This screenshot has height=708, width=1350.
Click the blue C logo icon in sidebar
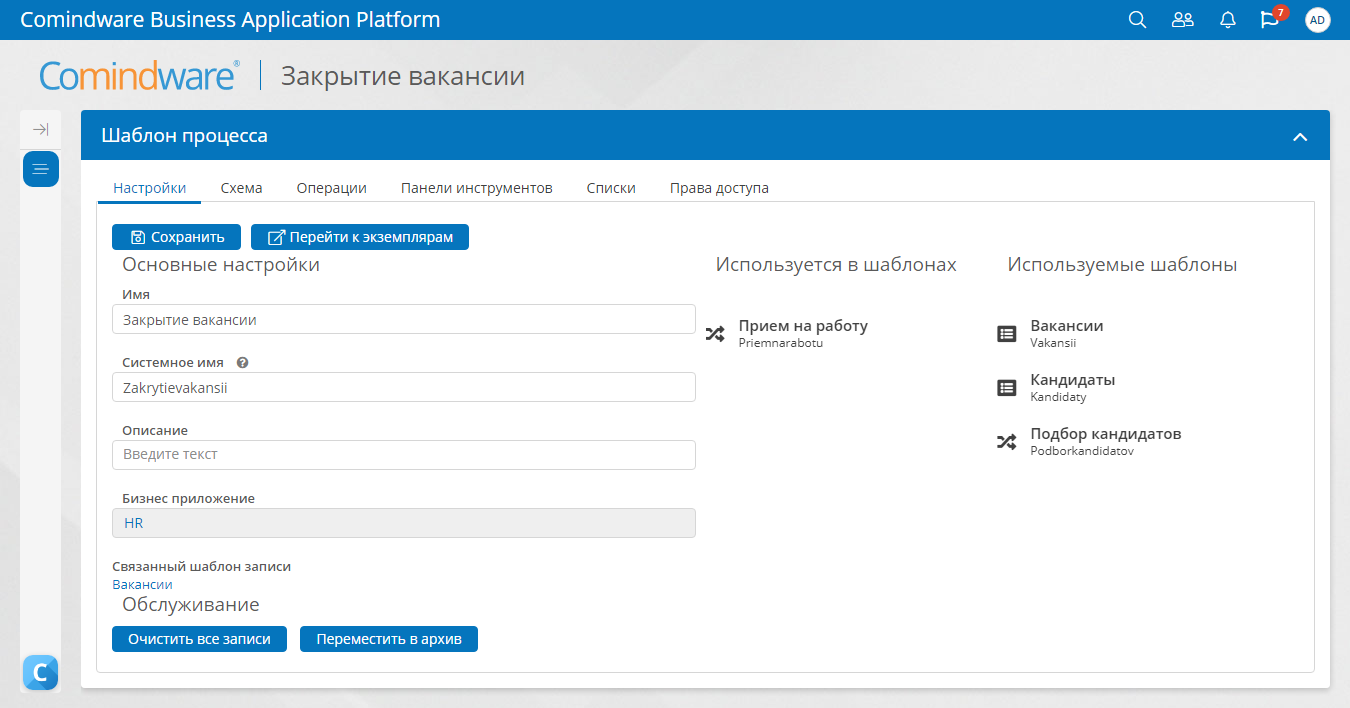40,673
